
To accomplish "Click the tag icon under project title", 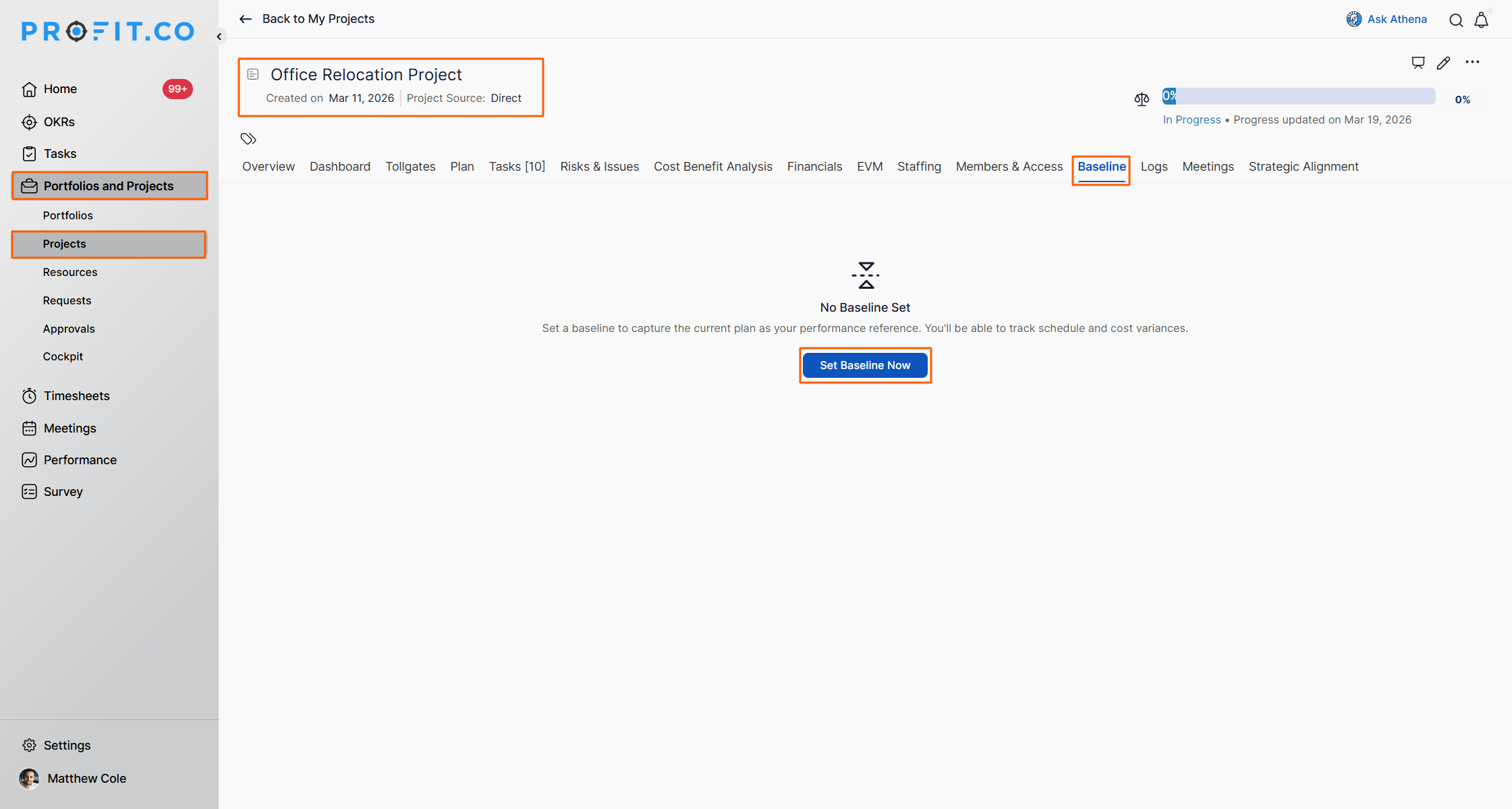I will click(x=248, y=139).
